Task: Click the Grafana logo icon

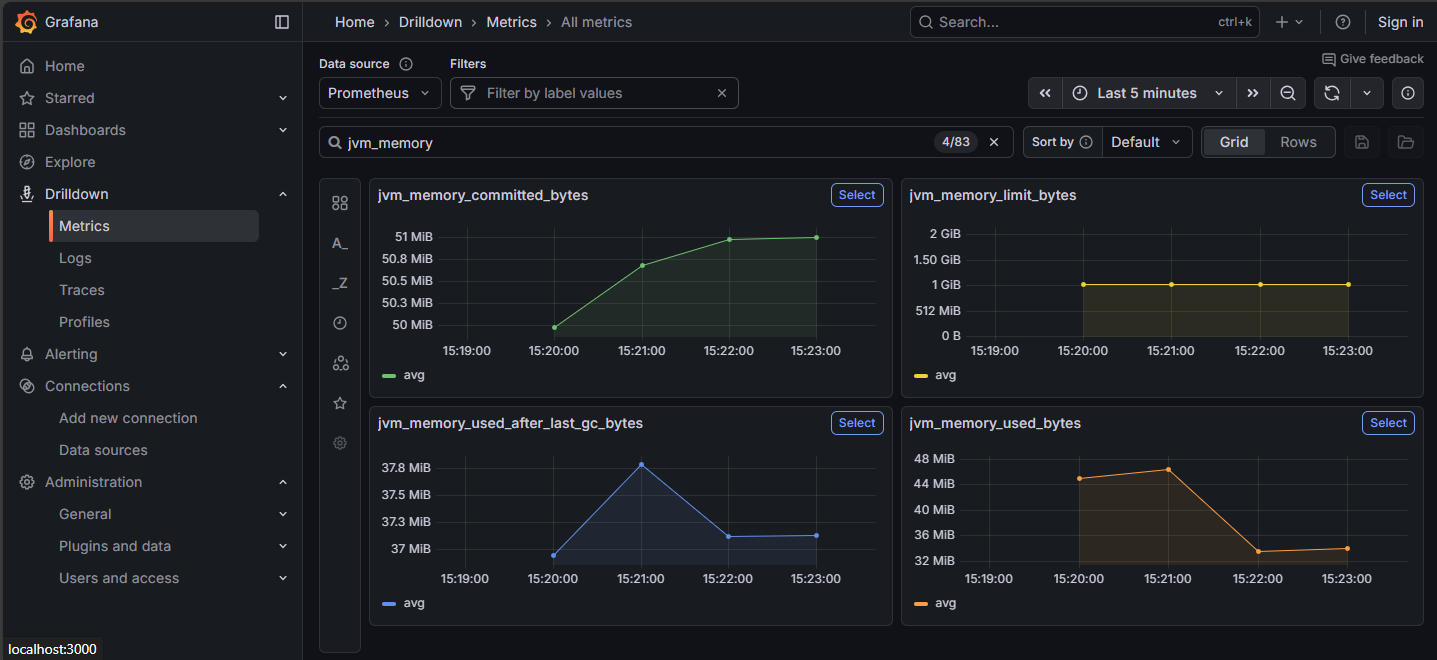Action: click(26, 22)
